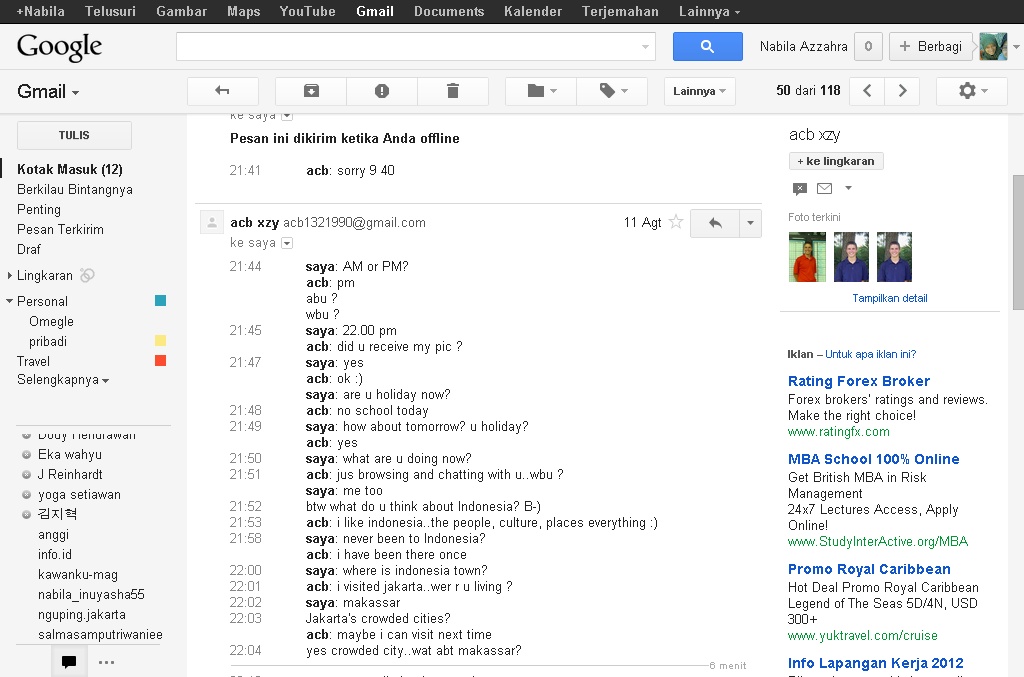Delete conversation with trash icon
1024x677 pixels.
click(453, 91)
